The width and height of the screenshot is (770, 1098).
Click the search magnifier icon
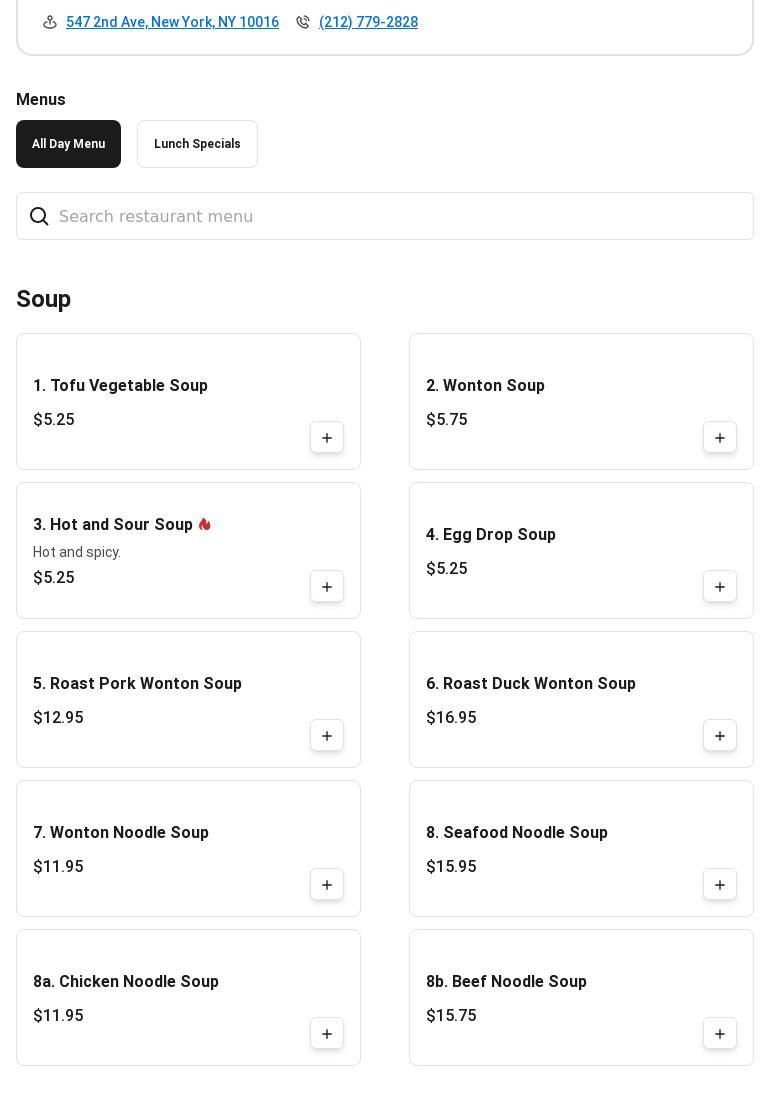coord(39,217)
